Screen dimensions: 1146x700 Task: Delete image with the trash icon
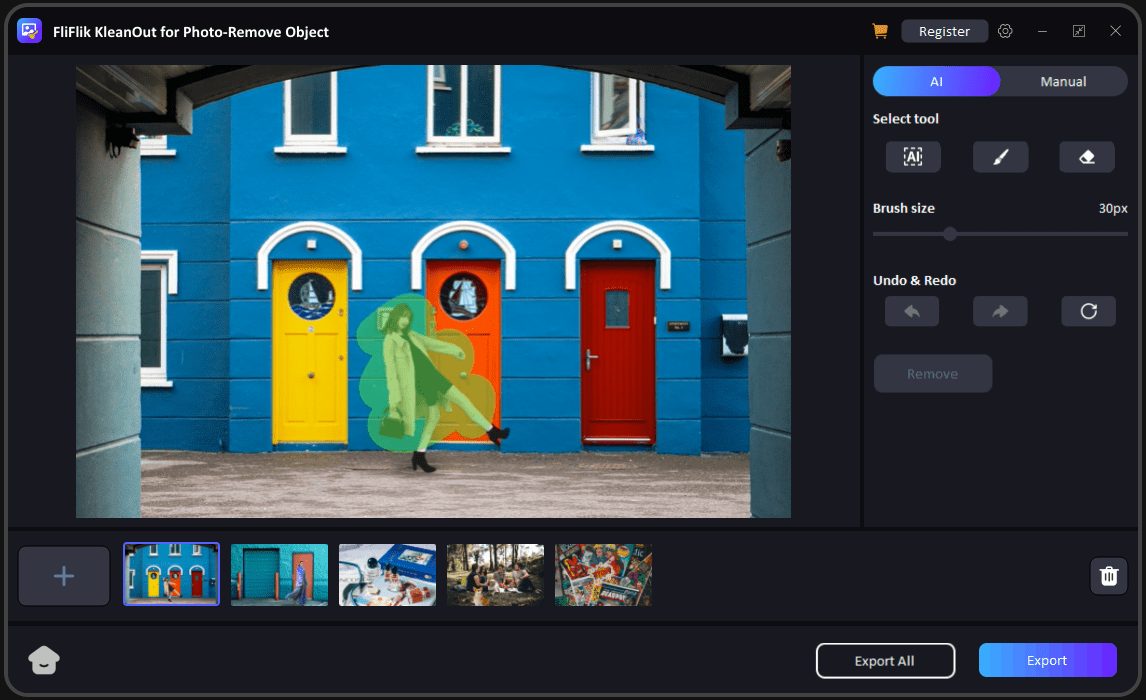(x=1109, y=576)
